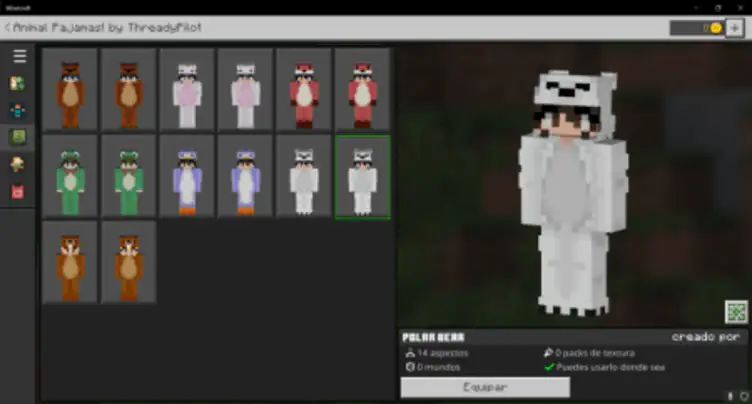Pick the first red fox pajama skin

[304, 90]
